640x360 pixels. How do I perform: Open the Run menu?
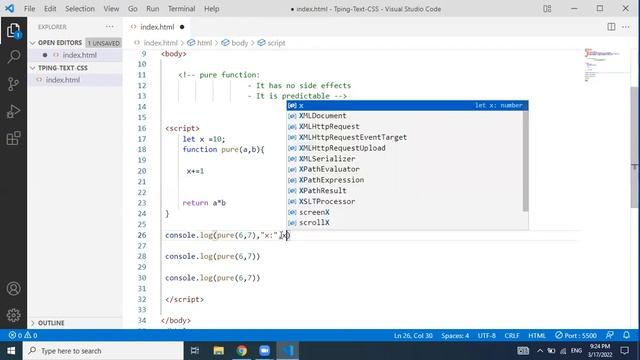pyautogui.click(x=153, y=9)
